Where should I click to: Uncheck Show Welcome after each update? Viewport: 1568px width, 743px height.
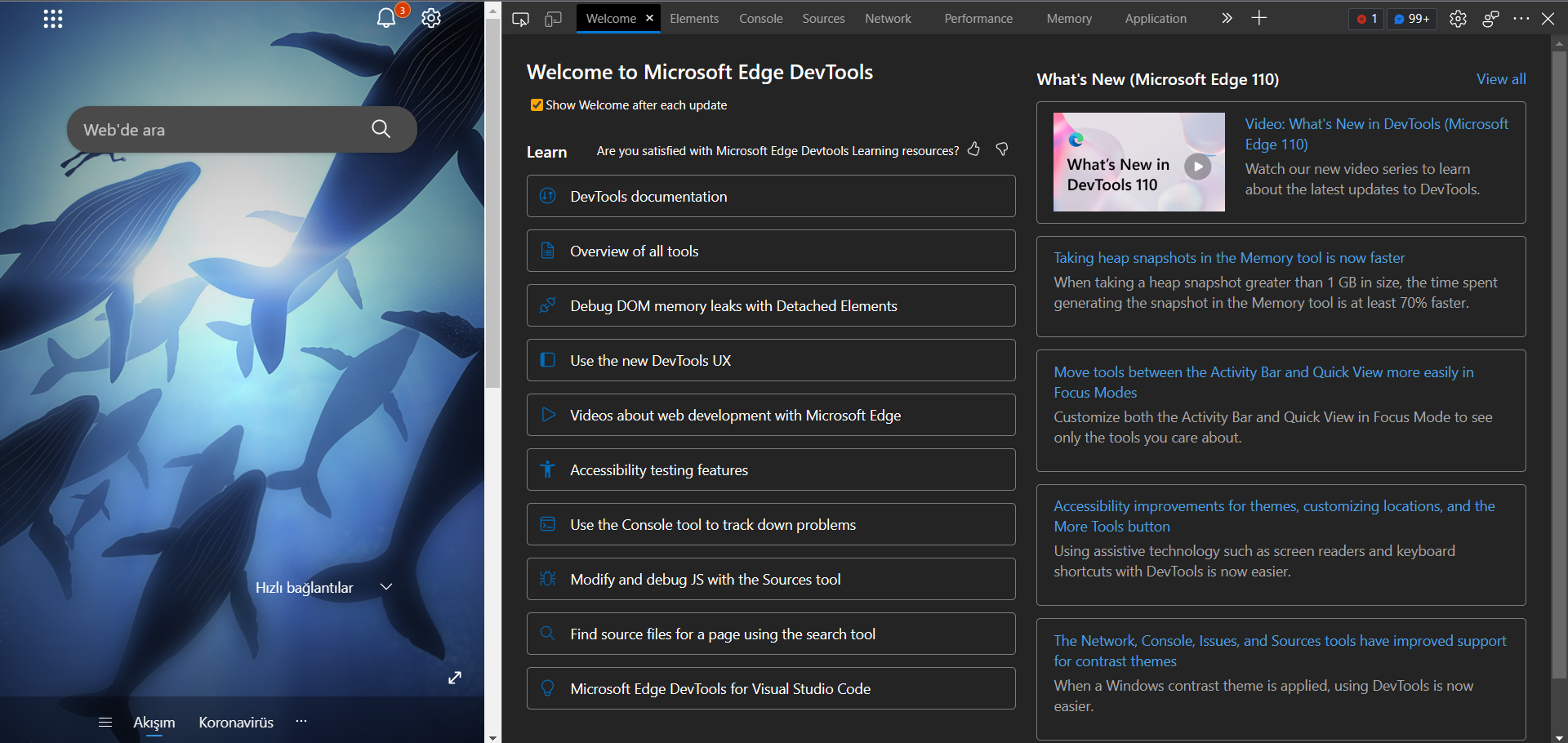537,105
